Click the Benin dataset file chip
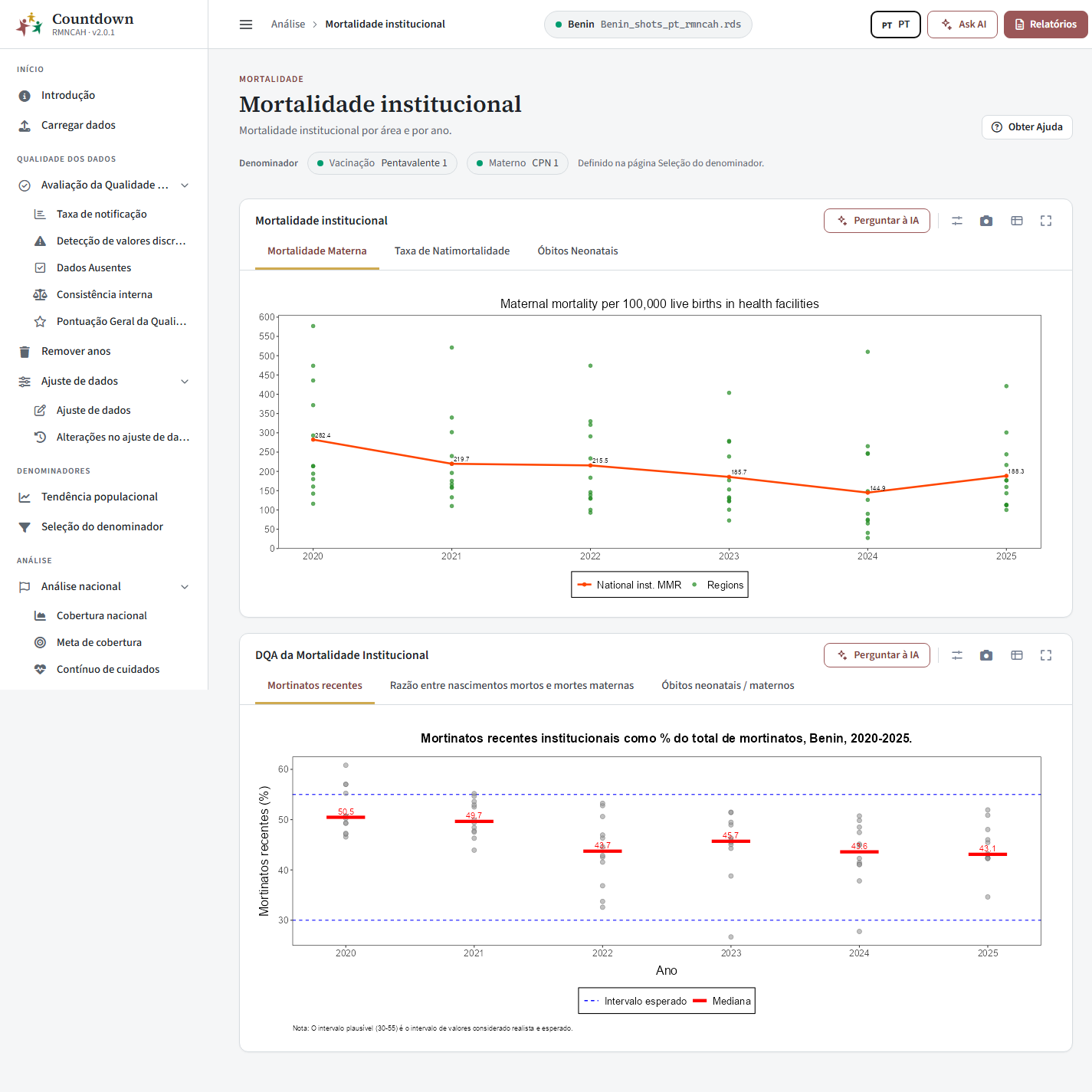Screen dimensions: 1092x1092 [x=648, y=25]
